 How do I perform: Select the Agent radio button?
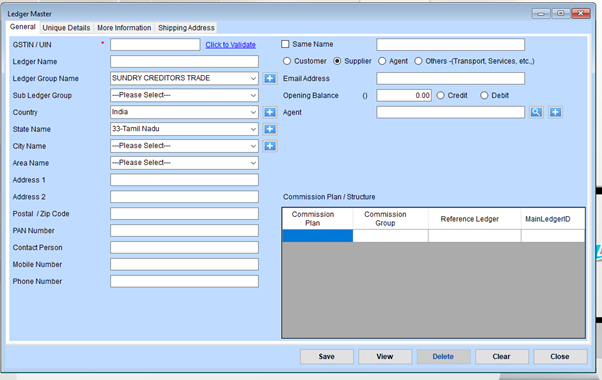[x=382, y=61]
